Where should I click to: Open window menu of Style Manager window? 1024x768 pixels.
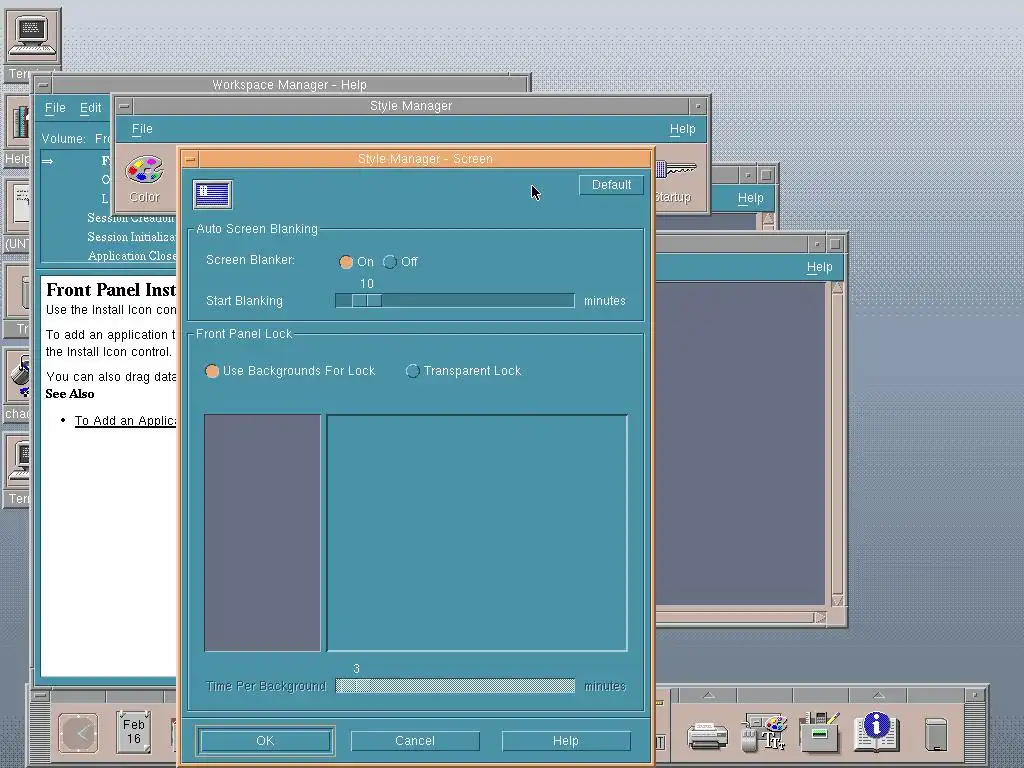coord(124,106)
